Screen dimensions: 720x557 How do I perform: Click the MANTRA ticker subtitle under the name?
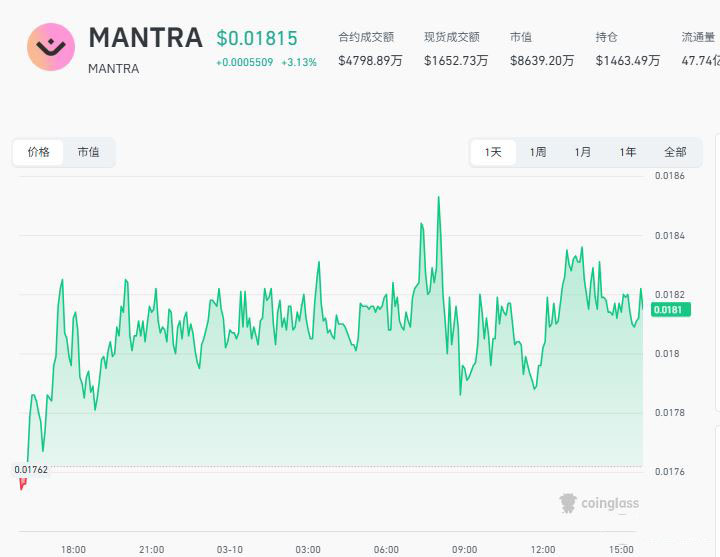click(x=113, y=69)
